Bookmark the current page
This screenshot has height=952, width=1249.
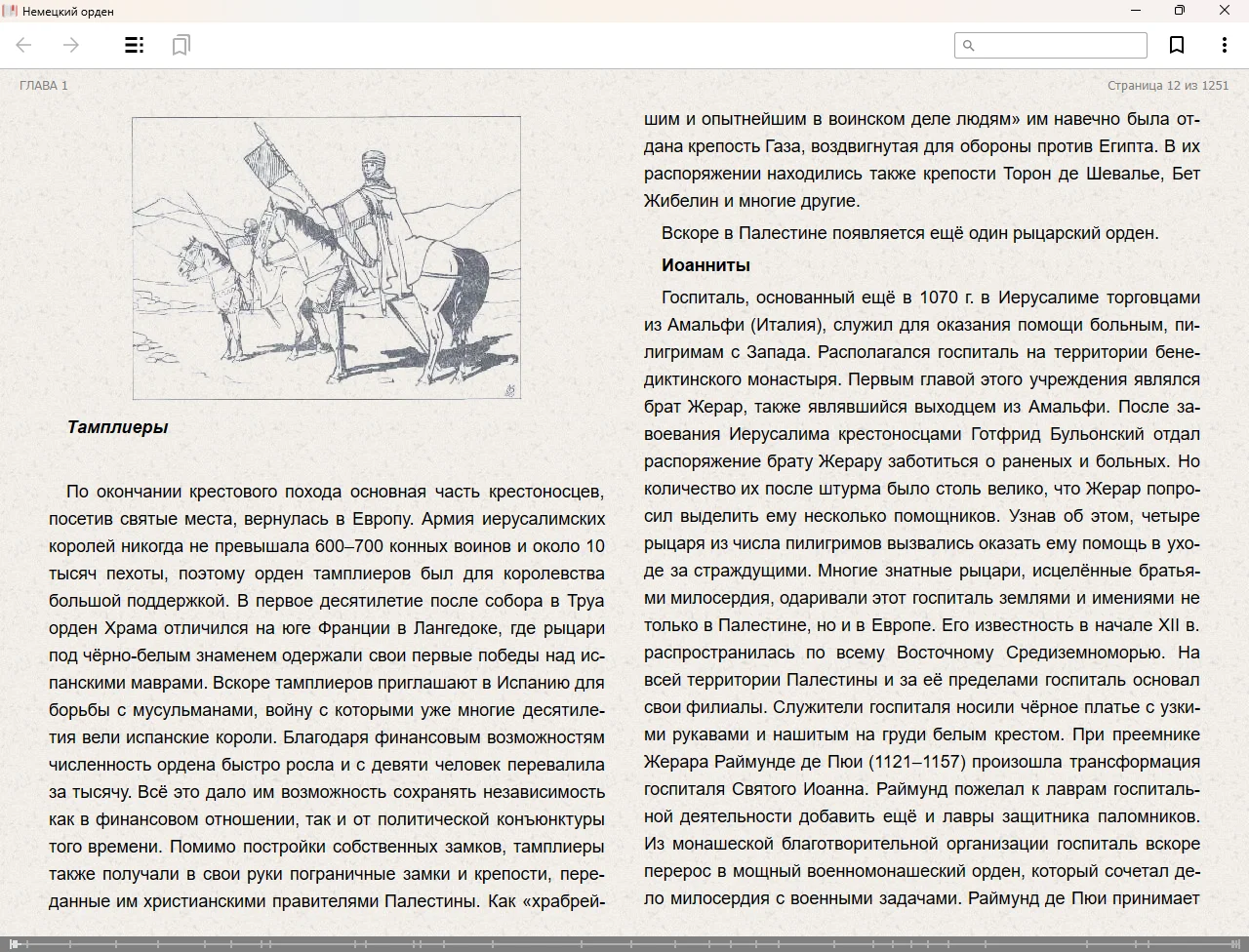point(1177,45)
